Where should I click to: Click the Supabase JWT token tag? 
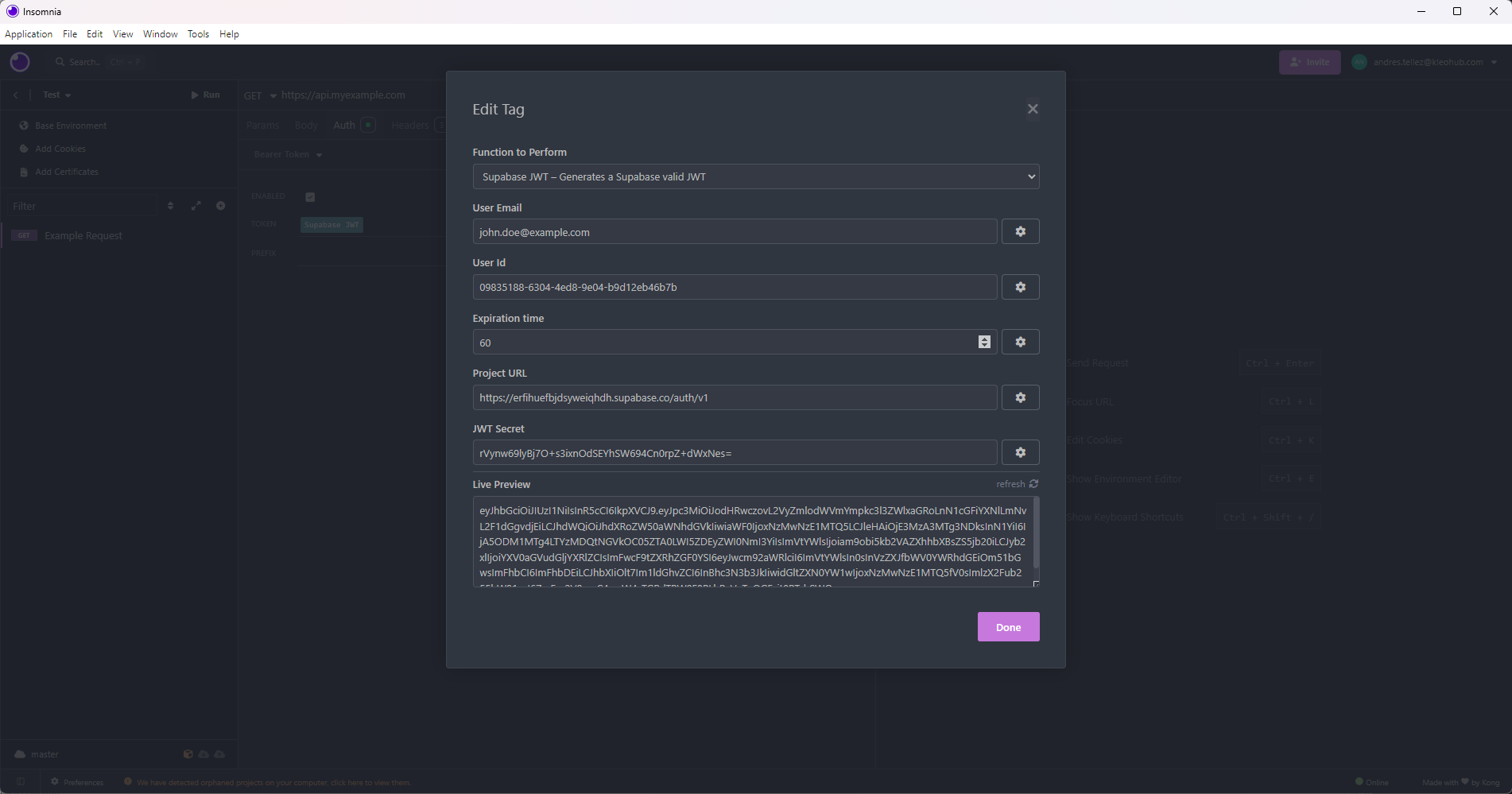pos(331,225)
